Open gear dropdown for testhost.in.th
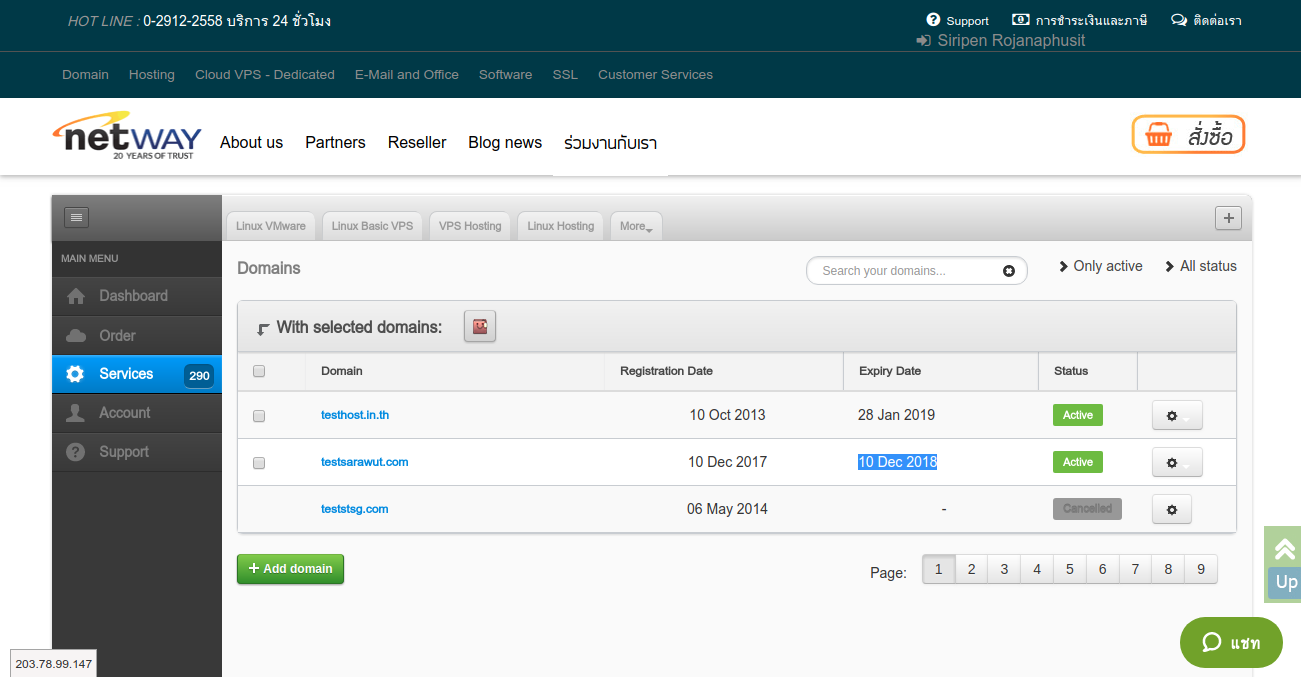The width and height of the screenshot is (1301, 677). pyautogui.click(x=1177, y=416)
